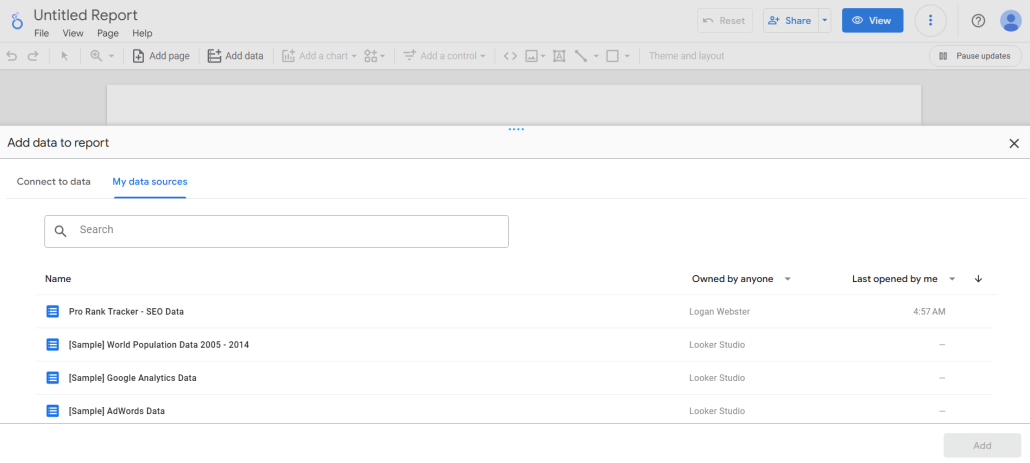1030x463 pixels.
Task: Click data source icon beside Google Analytics Data
Action: (53, 378)
